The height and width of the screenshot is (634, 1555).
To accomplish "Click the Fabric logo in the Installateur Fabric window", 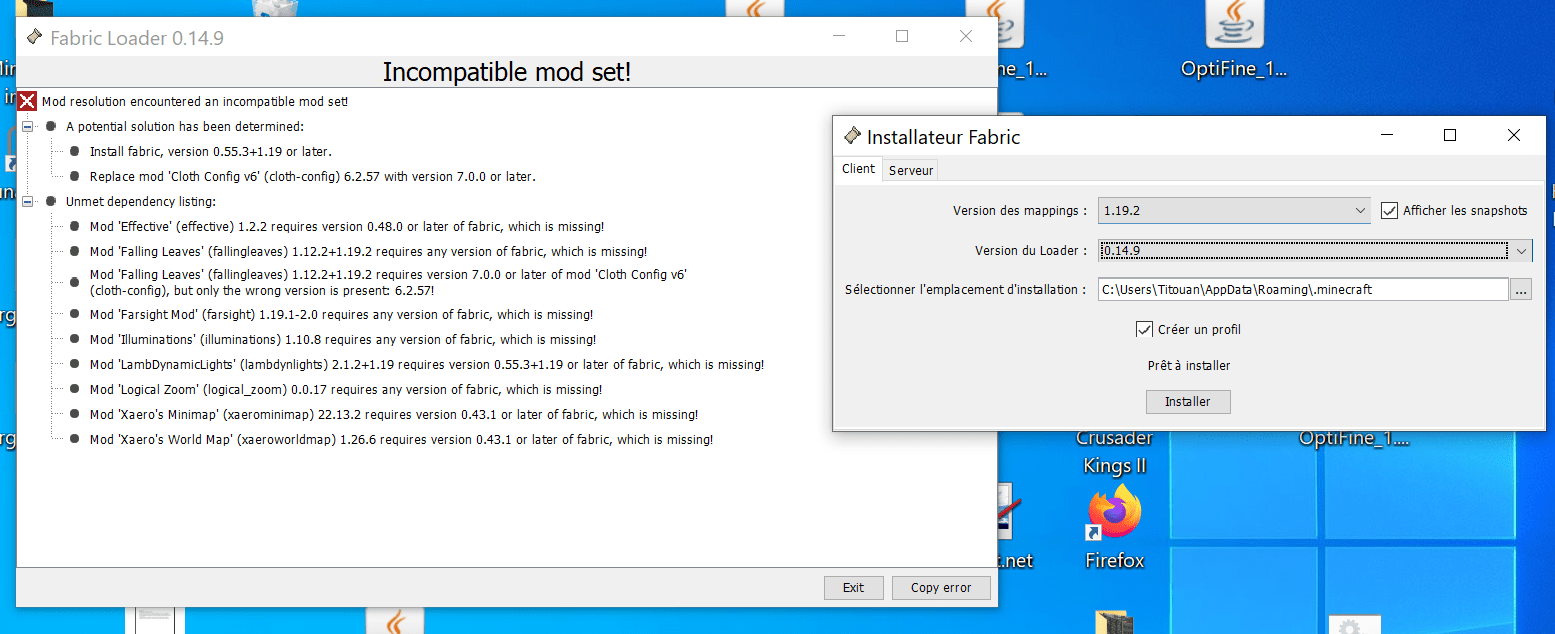I will point(853,135).
